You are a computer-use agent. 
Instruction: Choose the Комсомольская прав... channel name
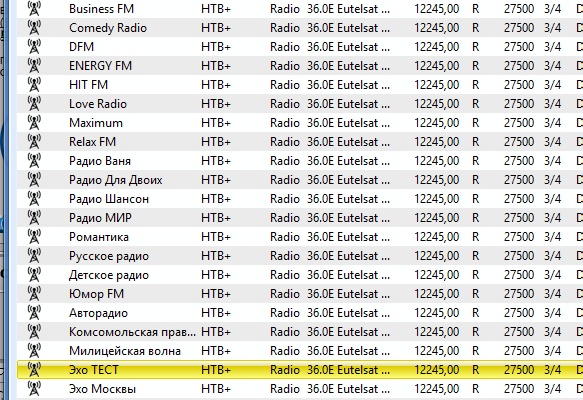pos(132,332)
